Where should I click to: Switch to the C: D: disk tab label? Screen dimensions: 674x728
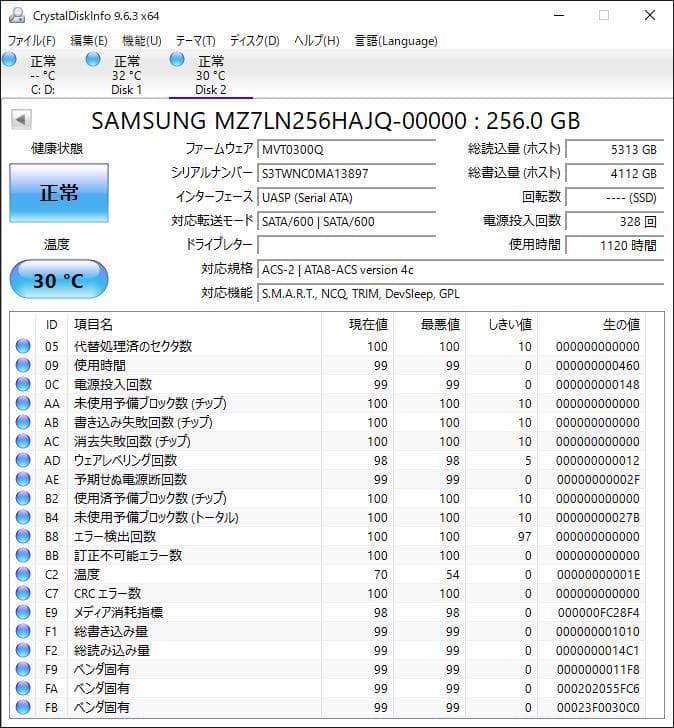[43, 90]
